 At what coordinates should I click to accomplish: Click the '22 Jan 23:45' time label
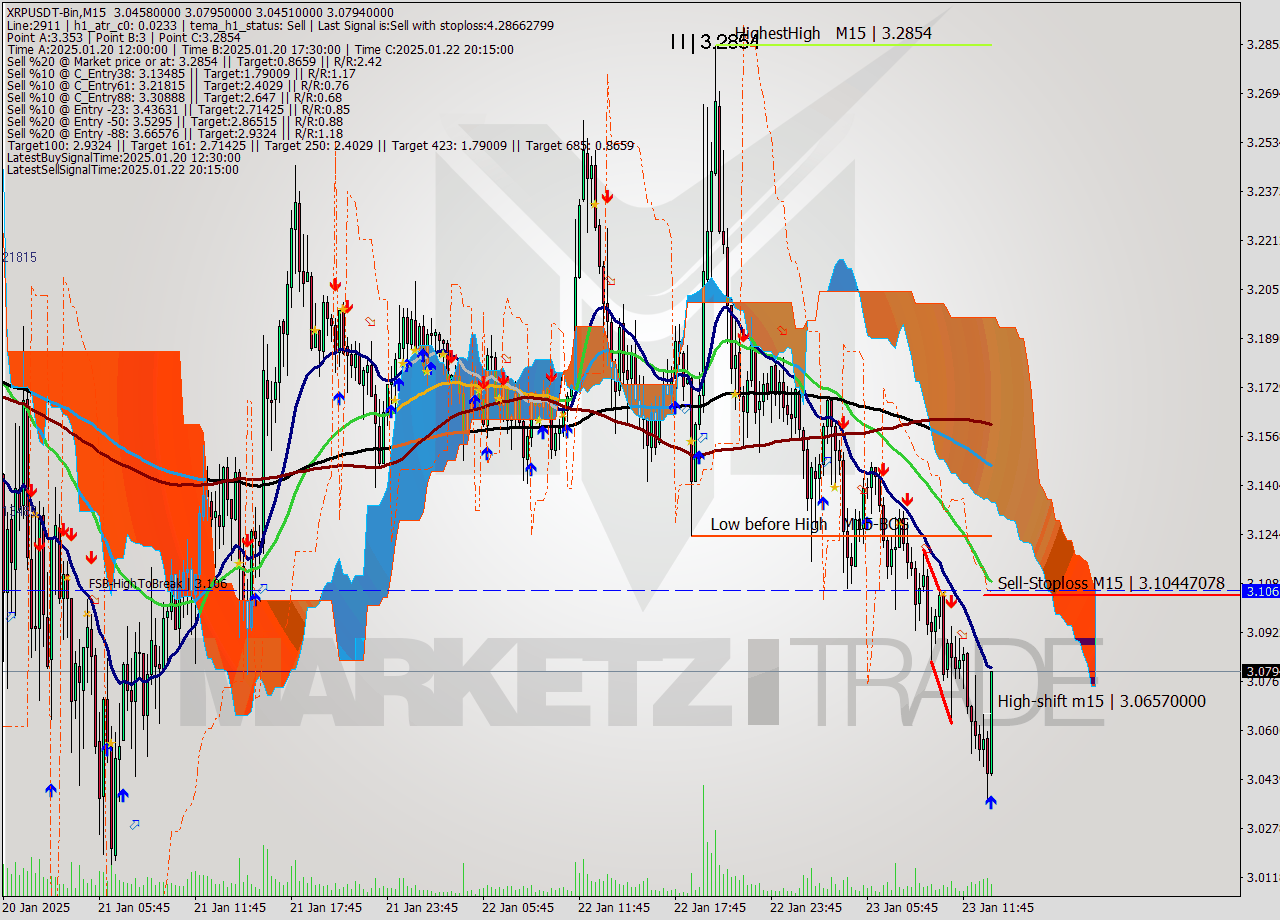pyautogui.click(x=806, y=908)
